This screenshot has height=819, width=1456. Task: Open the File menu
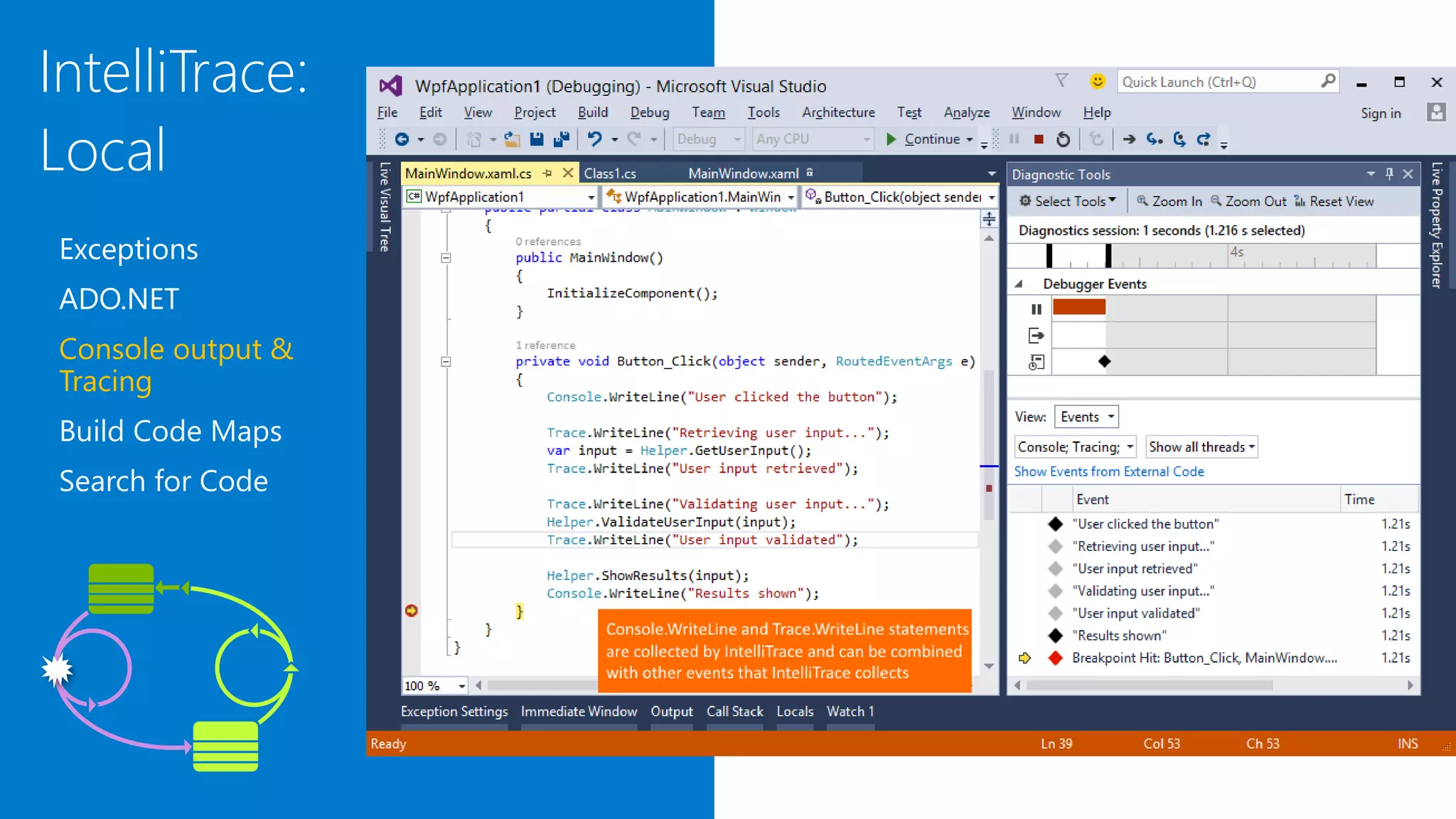387,112
